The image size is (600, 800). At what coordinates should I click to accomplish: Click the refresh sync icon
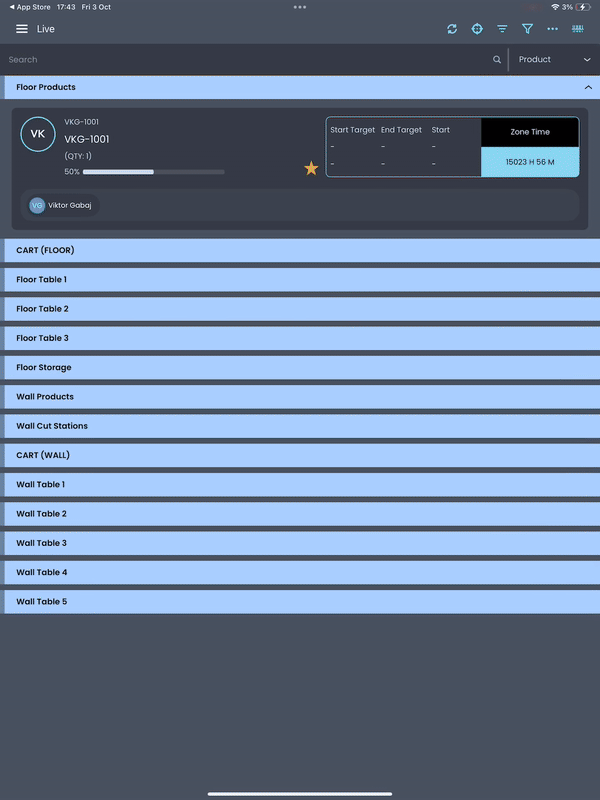[x=452, y=29]
